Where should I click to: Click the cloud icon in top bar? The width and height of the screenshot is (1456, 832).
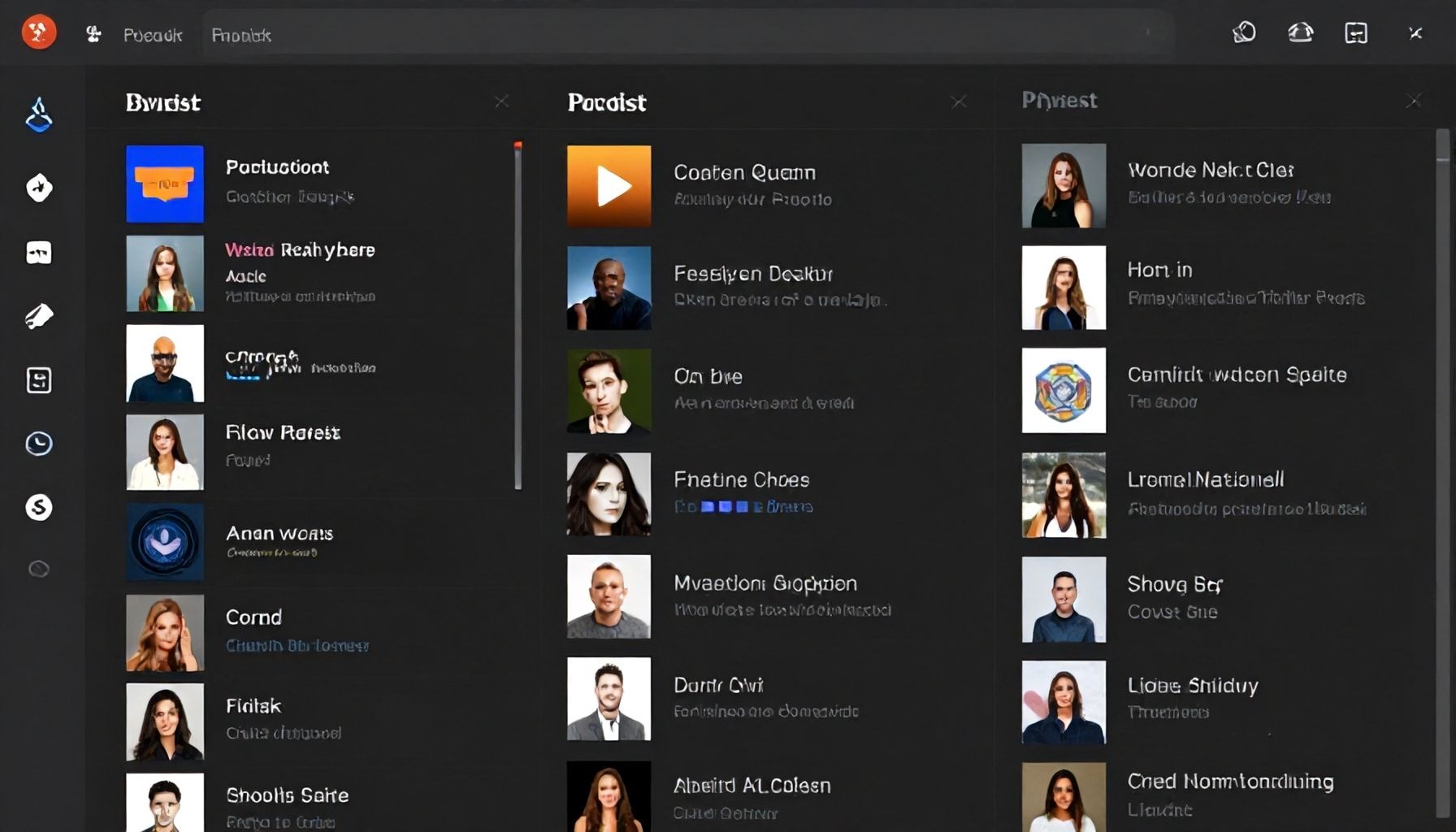[1300, 32]
